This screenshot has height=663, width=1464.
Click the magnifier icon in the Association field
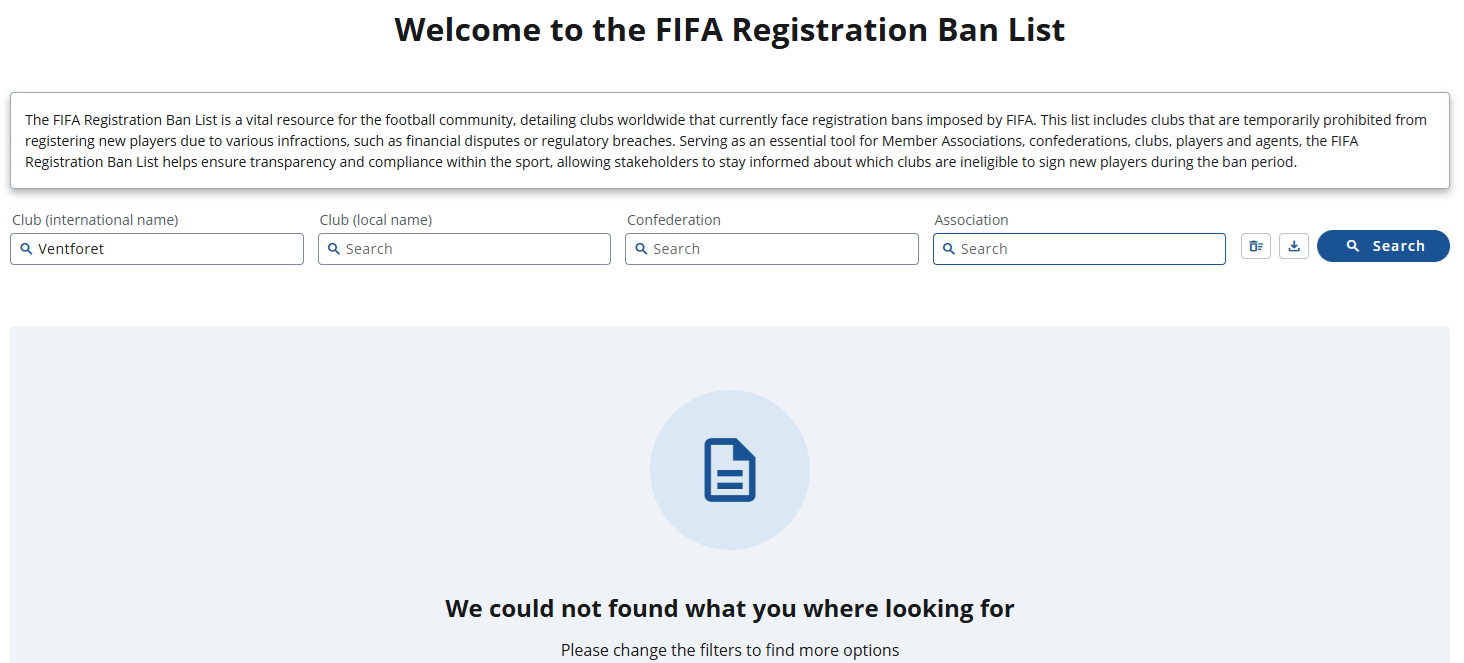click(x=949, y=249)
